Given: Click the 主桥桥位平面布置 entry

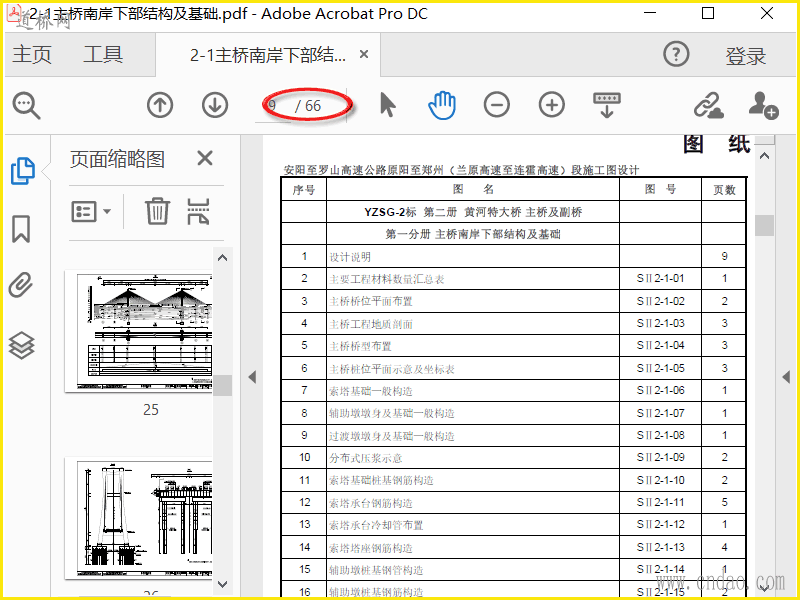Looking at the screenshot, I should (371, 302).
